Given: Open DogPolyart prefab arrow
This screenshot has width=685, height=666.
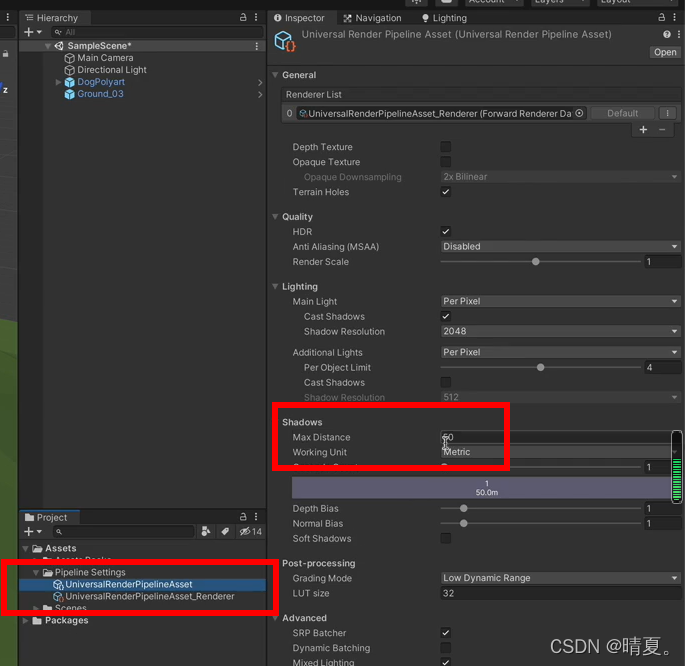Looking at the screenshot, I should (x=260, y=82).
